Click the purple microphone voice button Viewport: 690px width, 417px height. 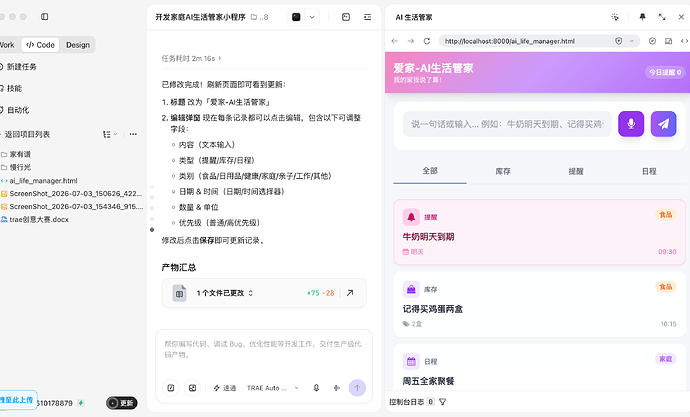[631, 124]
